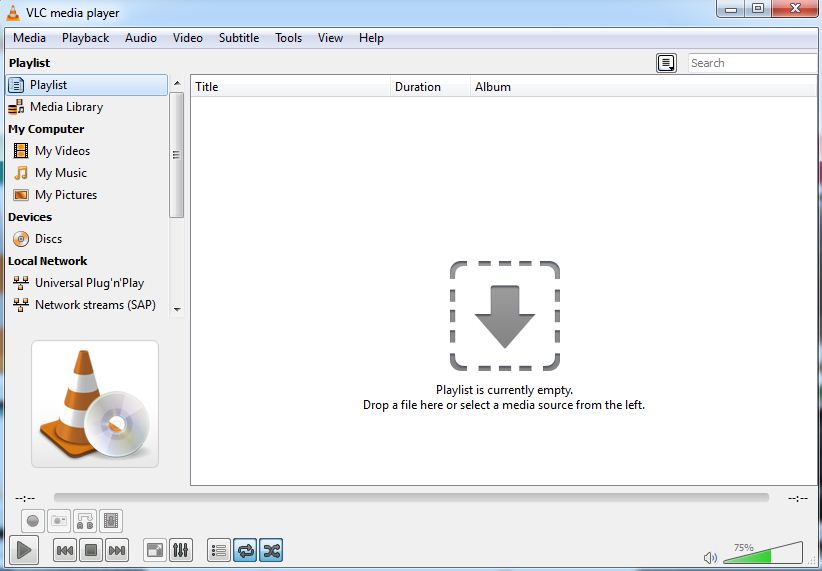Click the Playlist list icon in sidebar
The width and height of the screenshot is (822, 571).
(x=16, y=85)
